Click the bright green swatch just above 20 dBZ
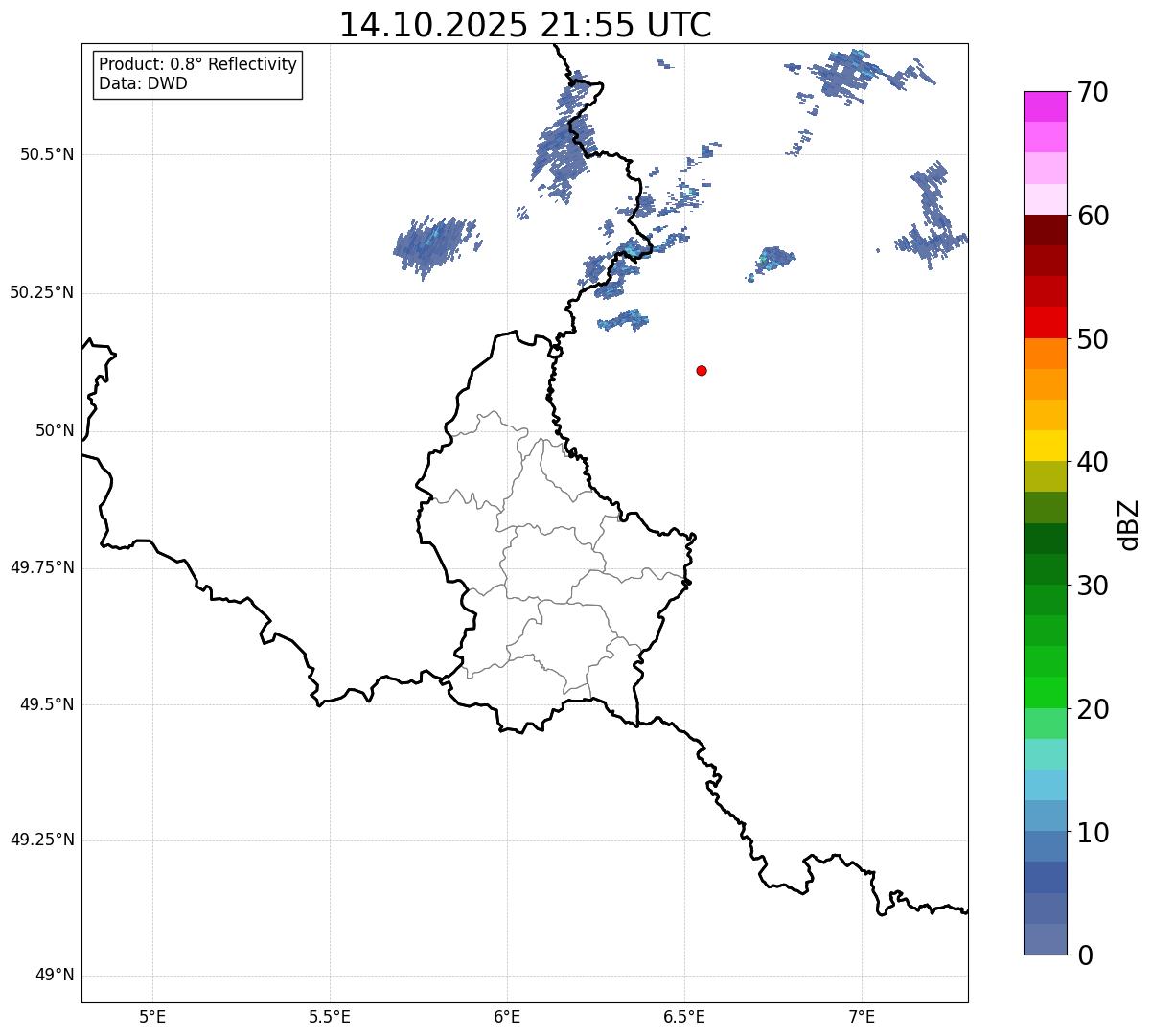 tap(1045, 692)
